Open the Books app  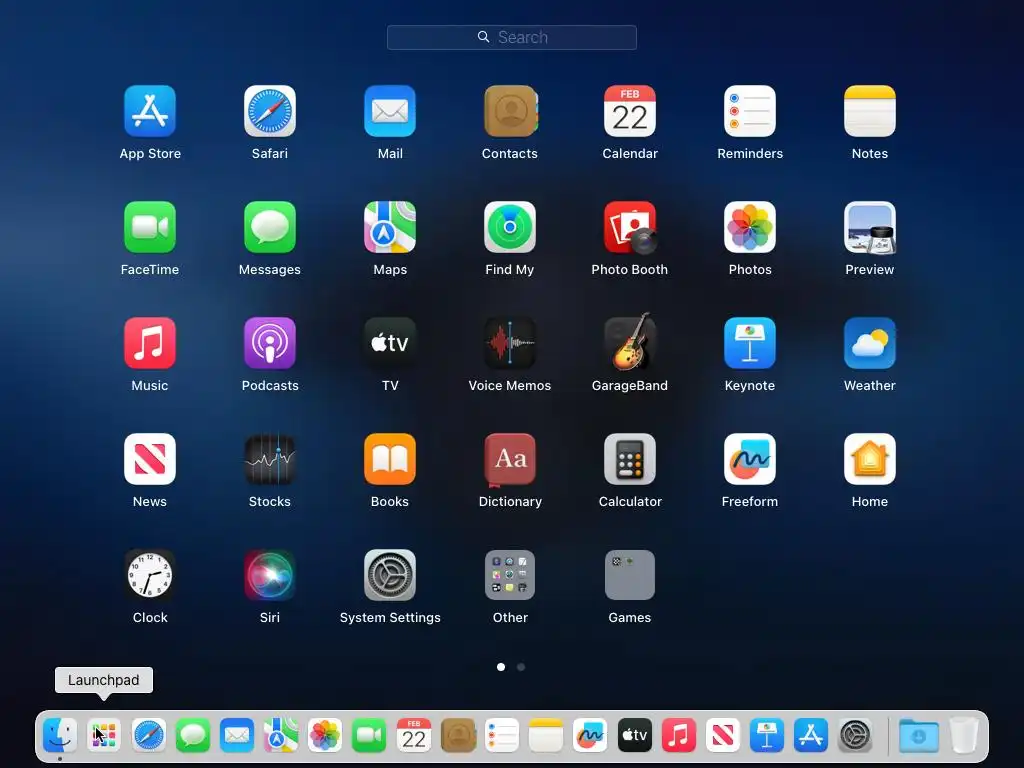pos(390,459)
